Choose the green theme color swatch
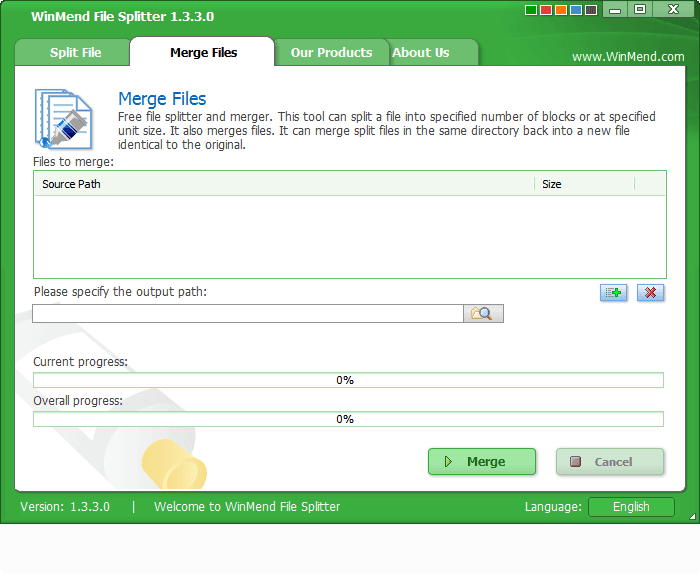Image resolution: width=700 pixels, height=574 pixels. [531, 10]
